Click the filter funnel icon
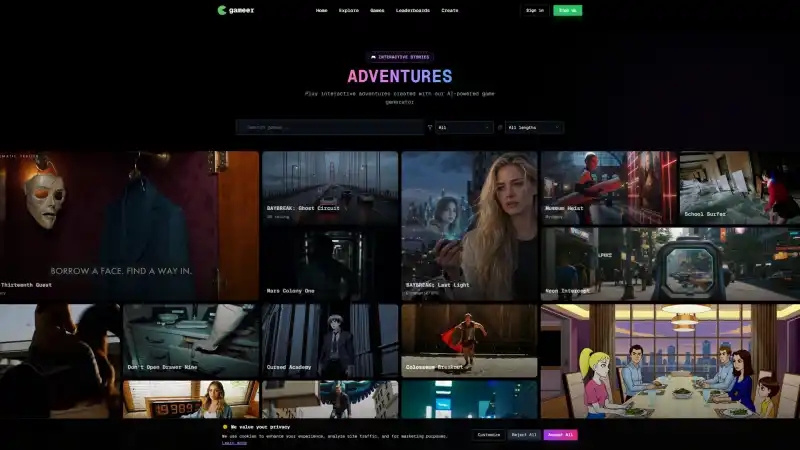This screenshot has height=450, width=800. (430, 128)
